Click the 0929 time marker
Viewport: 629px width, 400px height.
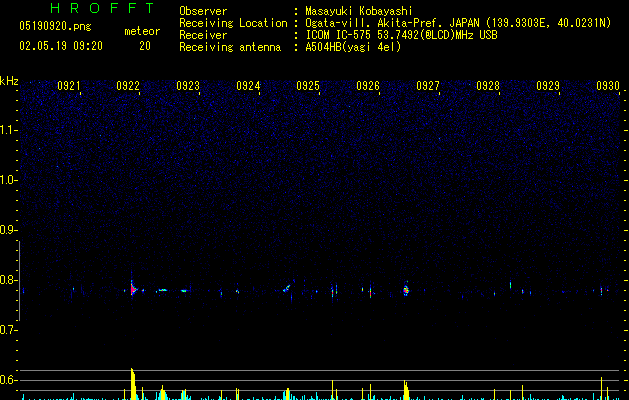coord(548,86)
